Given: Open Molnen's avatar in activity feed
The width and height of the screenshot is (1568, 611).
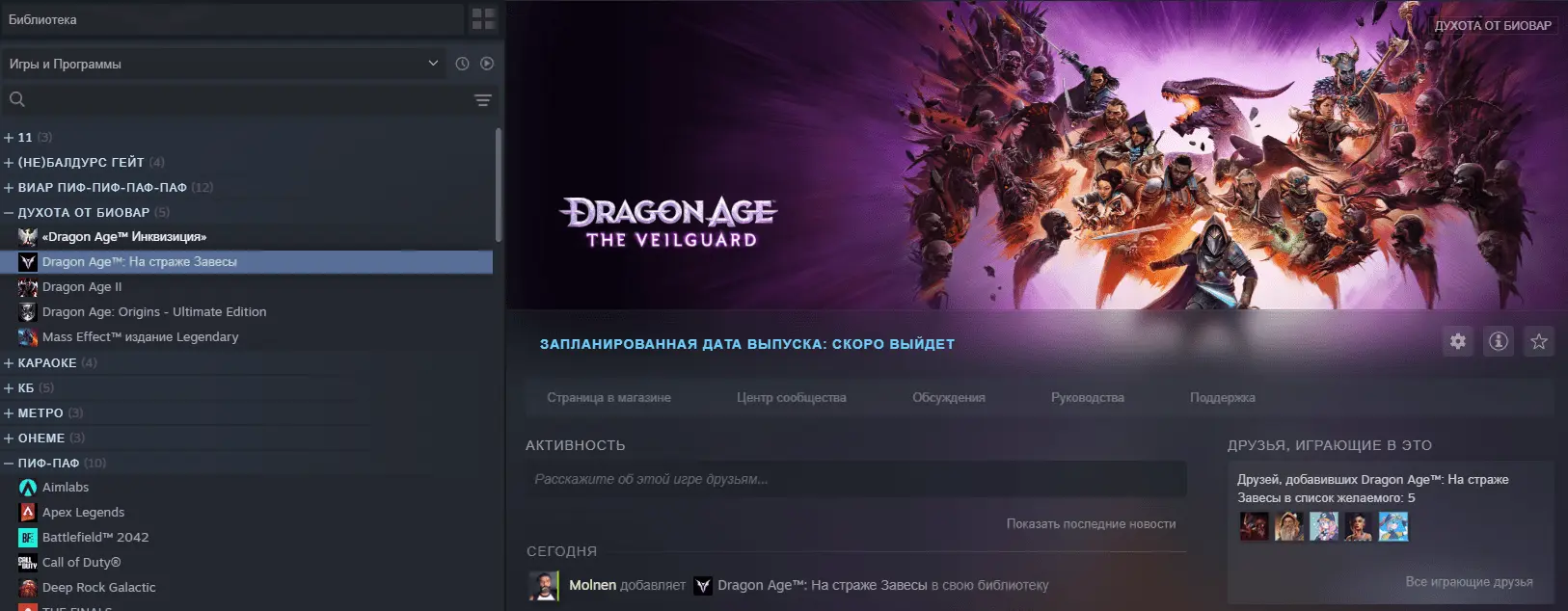Looking at the screenshot, I should [x=544, y=585].
